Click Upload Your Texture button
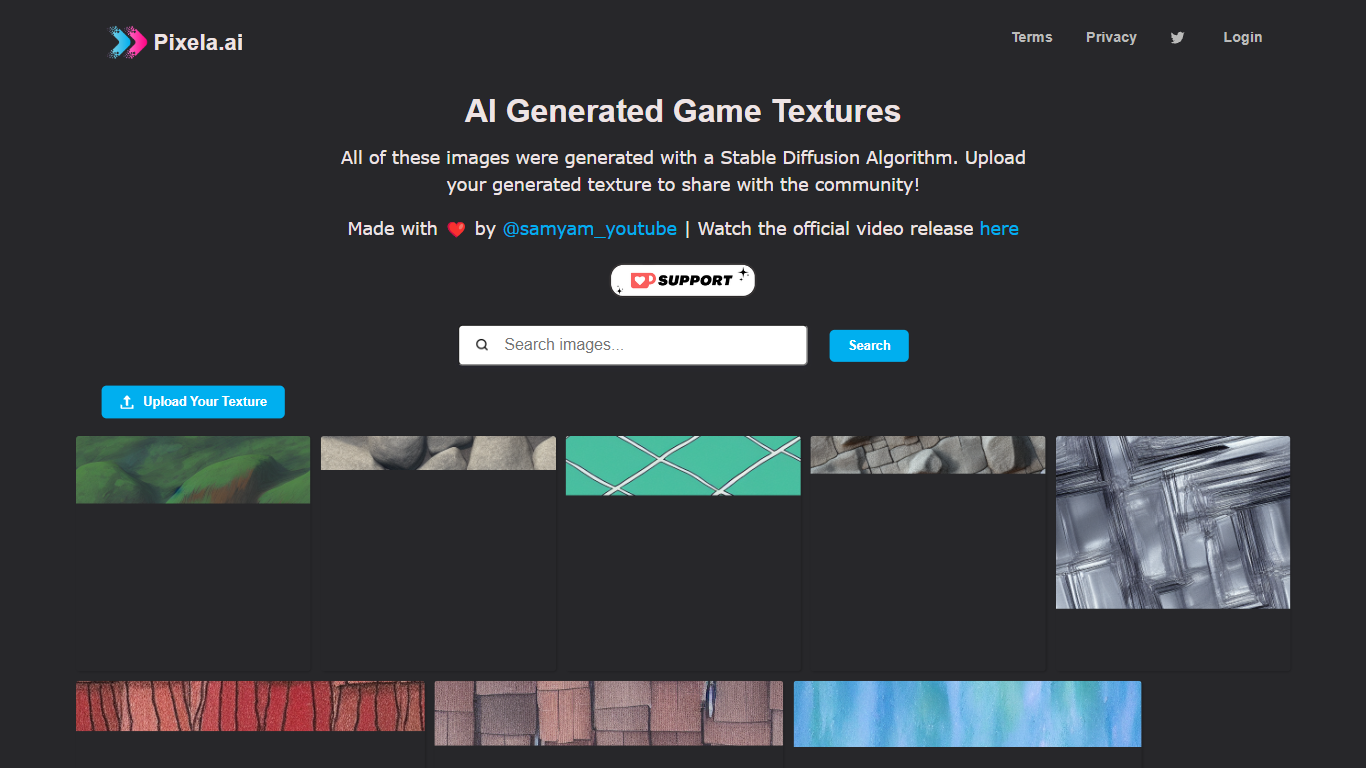Viewport: 1366px width, 768px height. click(x=193, y=402)
